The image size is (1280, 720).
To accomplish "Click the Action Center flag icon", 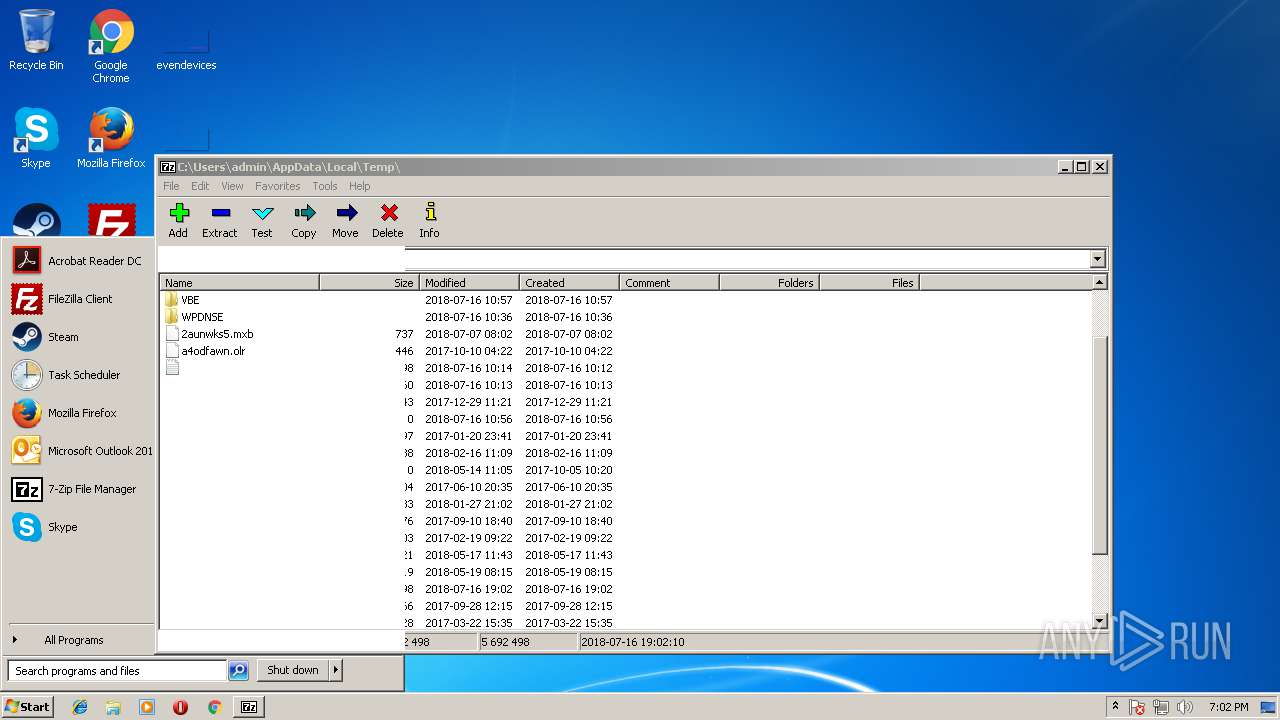I will click(1138, 707).
